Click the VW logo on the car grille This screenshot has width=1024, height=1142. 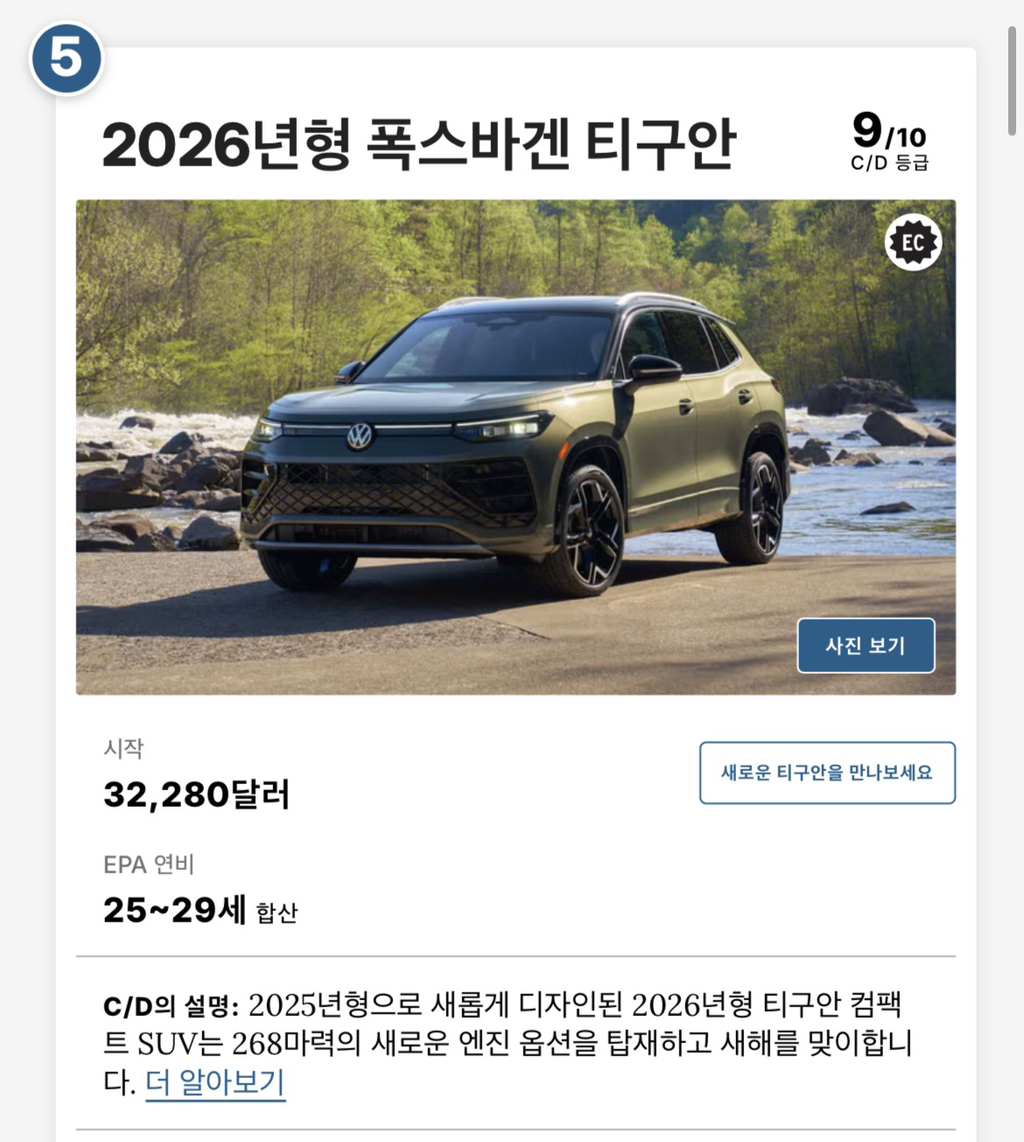pyautogui.click(x=360, y=436)
